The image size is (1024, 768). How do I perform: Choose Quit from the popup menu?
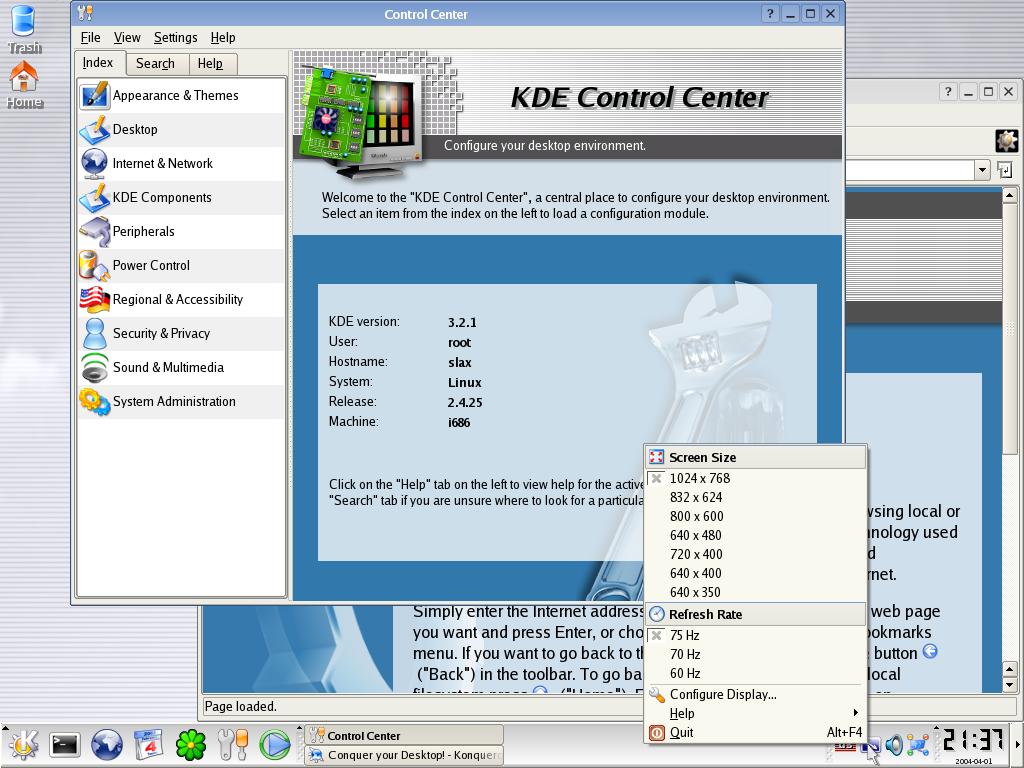681,732
